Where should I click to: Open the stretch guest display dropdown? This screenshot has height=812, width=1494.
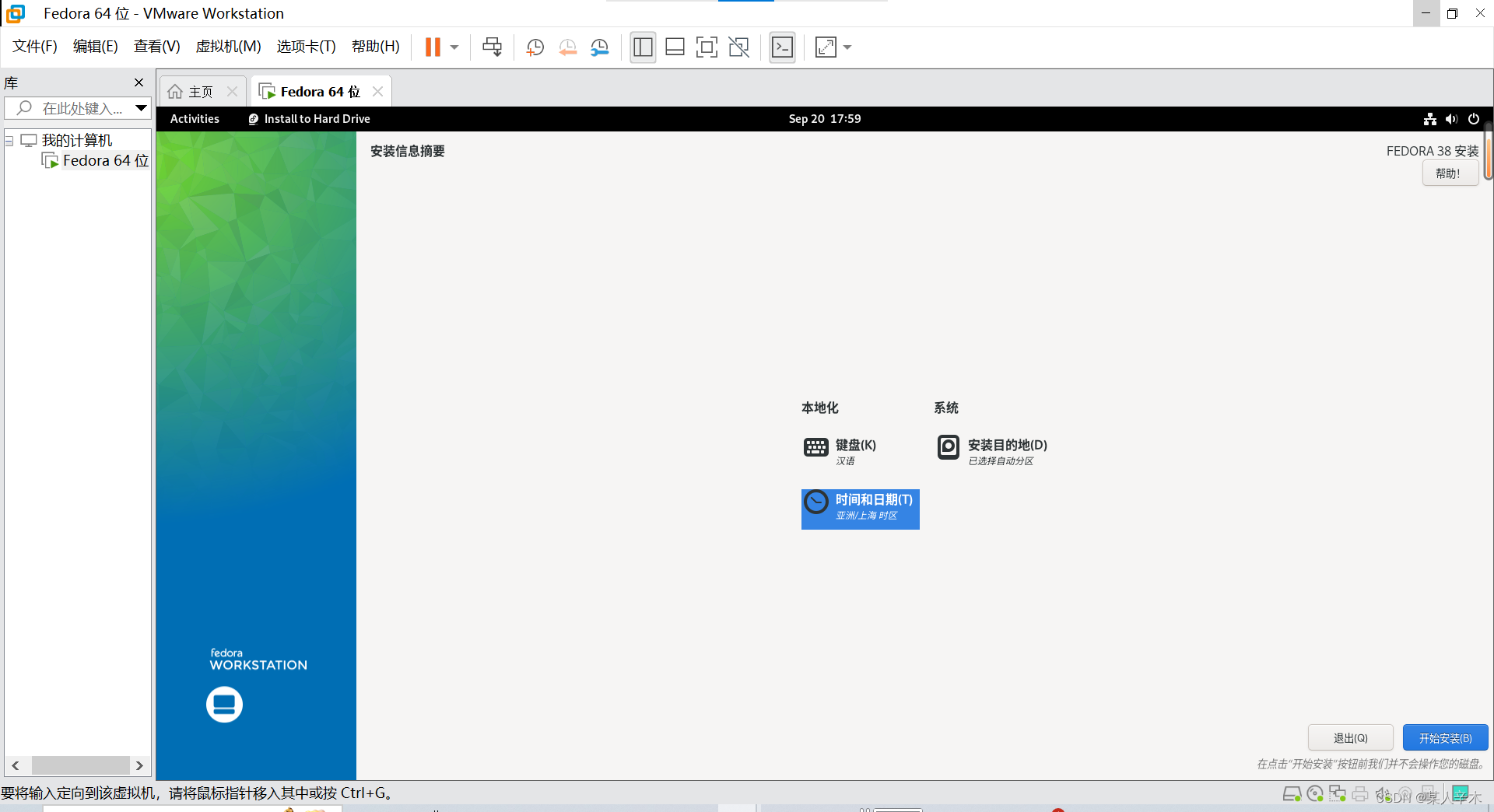coord(847,47)
